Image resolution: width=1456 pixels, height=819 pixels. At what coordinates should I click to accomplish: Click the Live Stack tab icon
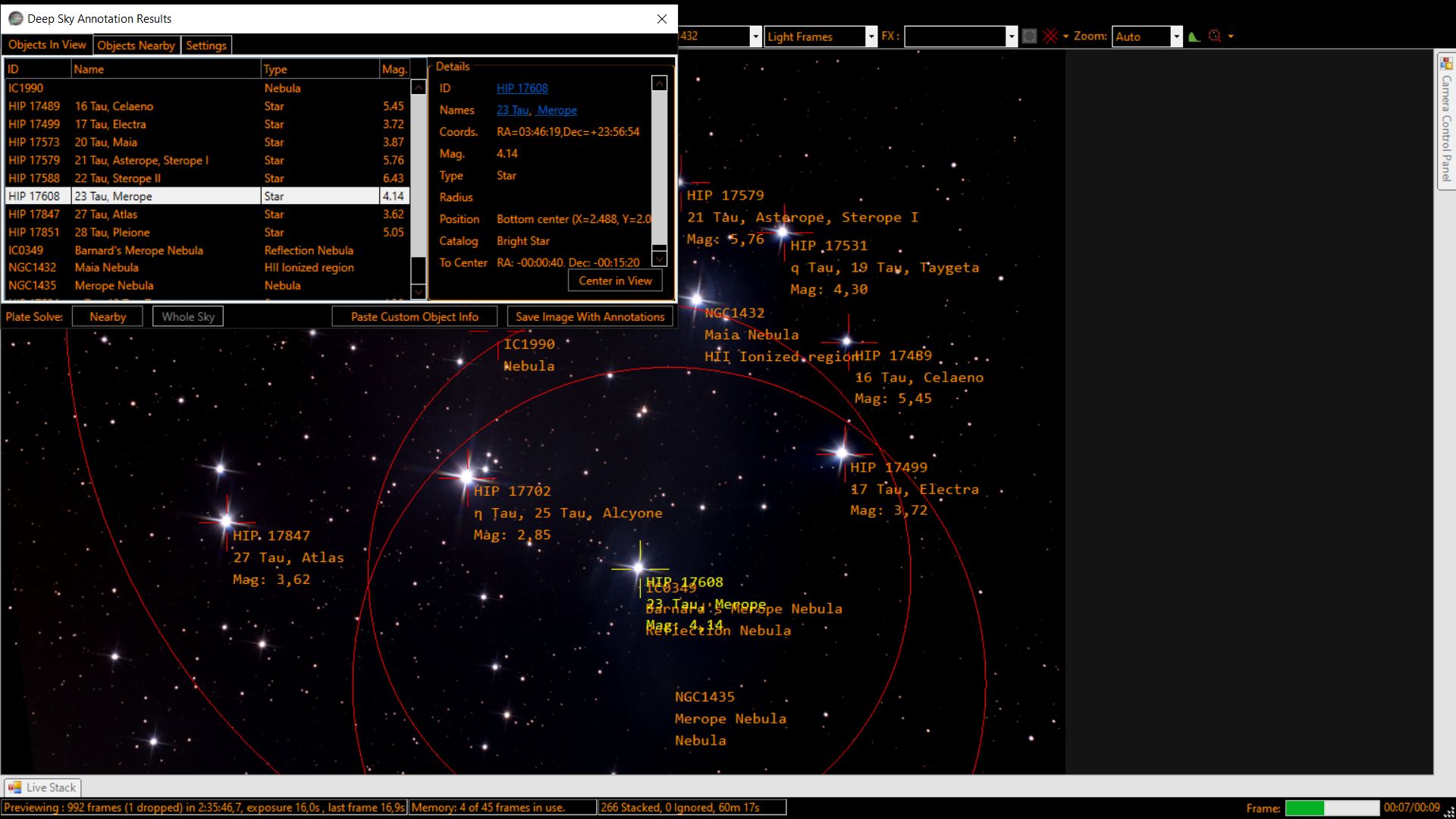[14, 787]
